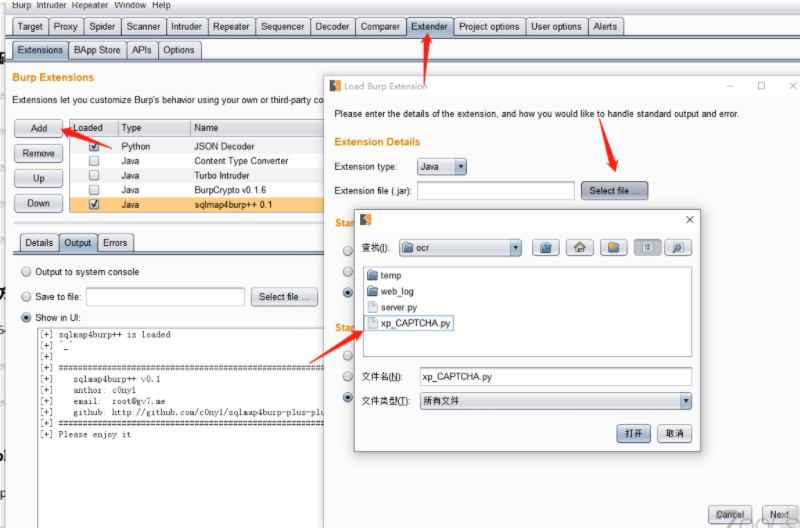Open the Extender Options sub-tab
800x528 pixels.
(179, 50)
